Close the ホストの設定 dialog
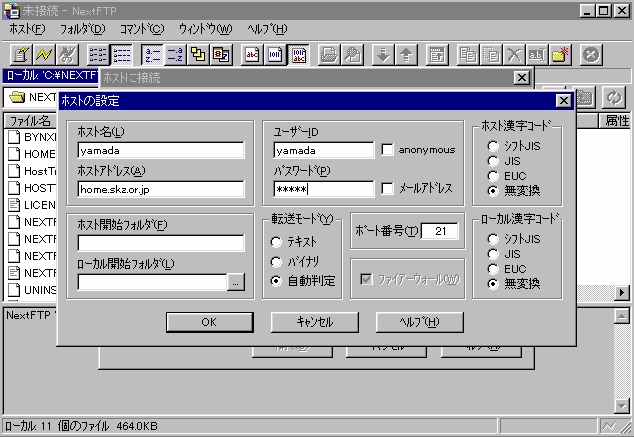Viewport: 634px width, 437px height. click(564, 101)
